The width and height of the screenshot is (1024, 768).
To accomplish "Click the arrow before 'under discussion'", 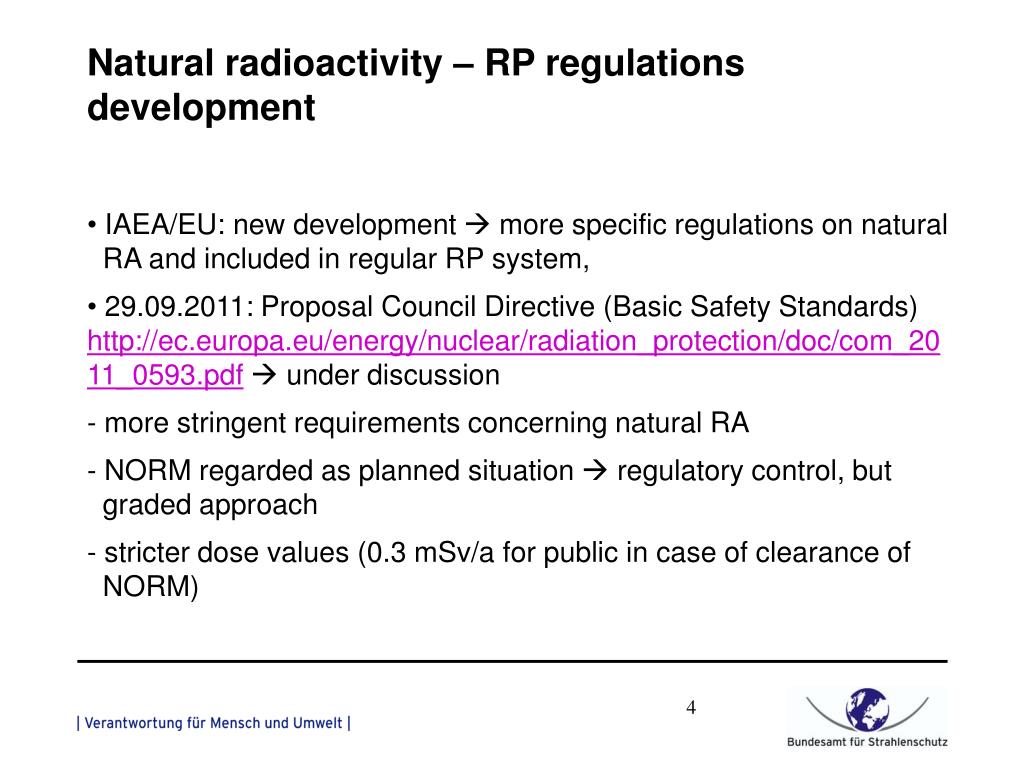I will pyautogui.click(x=264, y=376).
